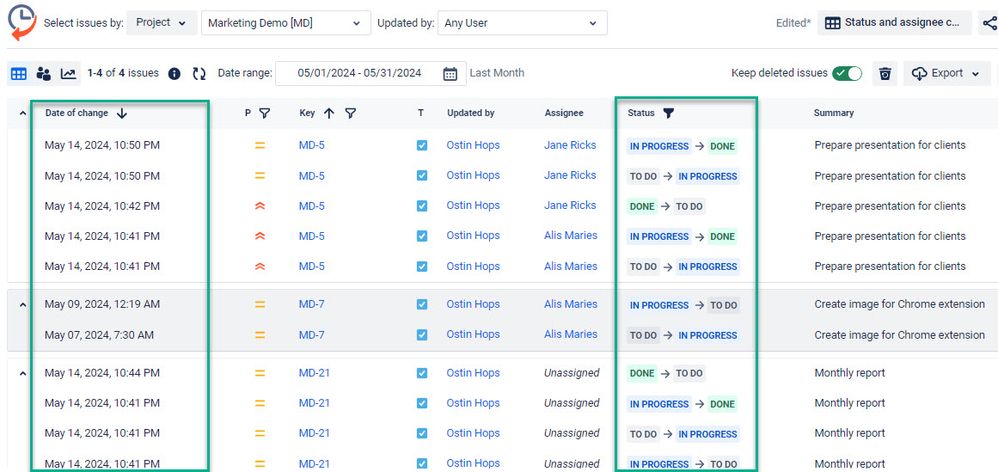Screen dimensions: 998x472
Task: Click task type icon in MD-7 May 09 row
Action: pos(422,305)
